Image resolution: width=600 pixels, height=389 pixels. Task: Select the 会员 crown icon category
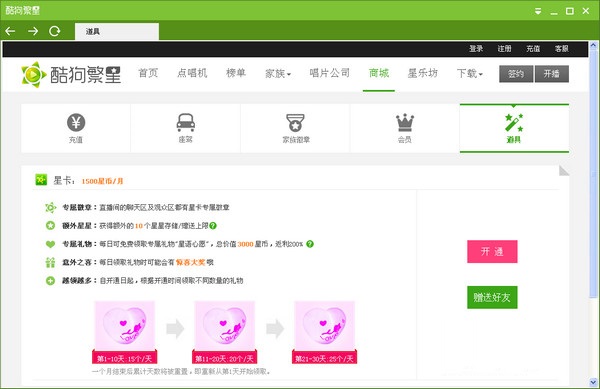coord(405,128)
